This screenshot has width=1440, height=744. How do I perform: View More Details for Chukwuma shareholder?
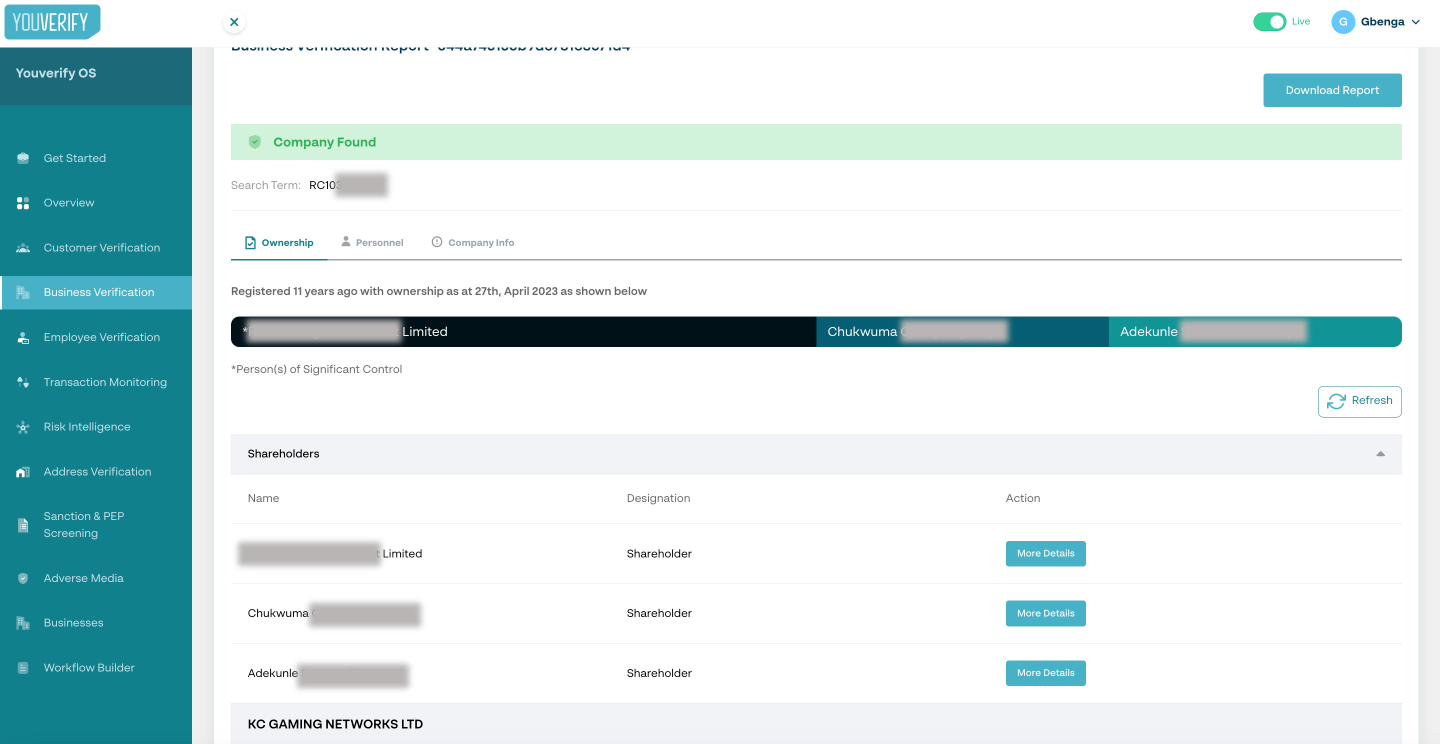1045,613
